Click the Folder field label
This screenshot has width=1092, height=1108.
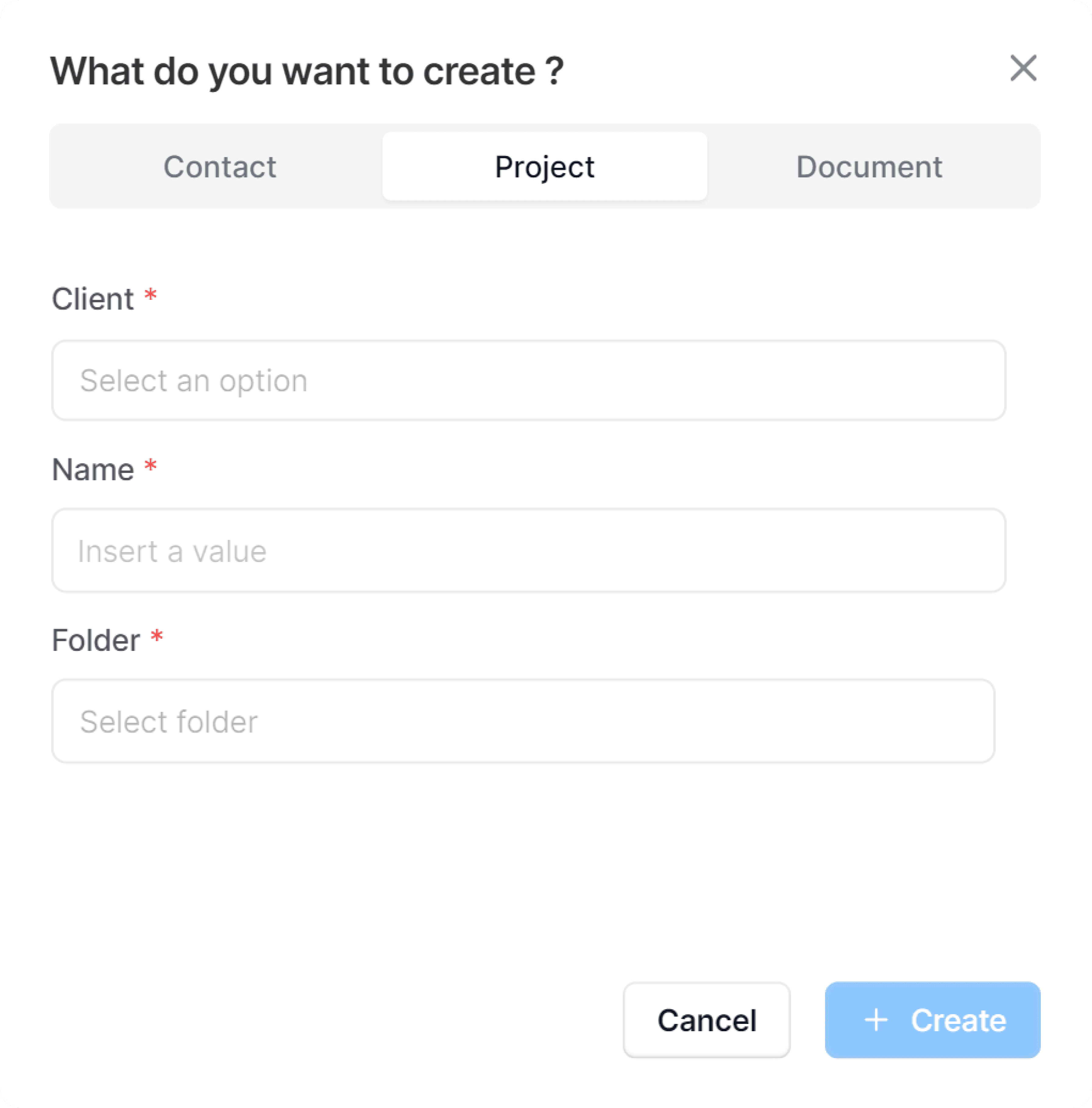96,640
